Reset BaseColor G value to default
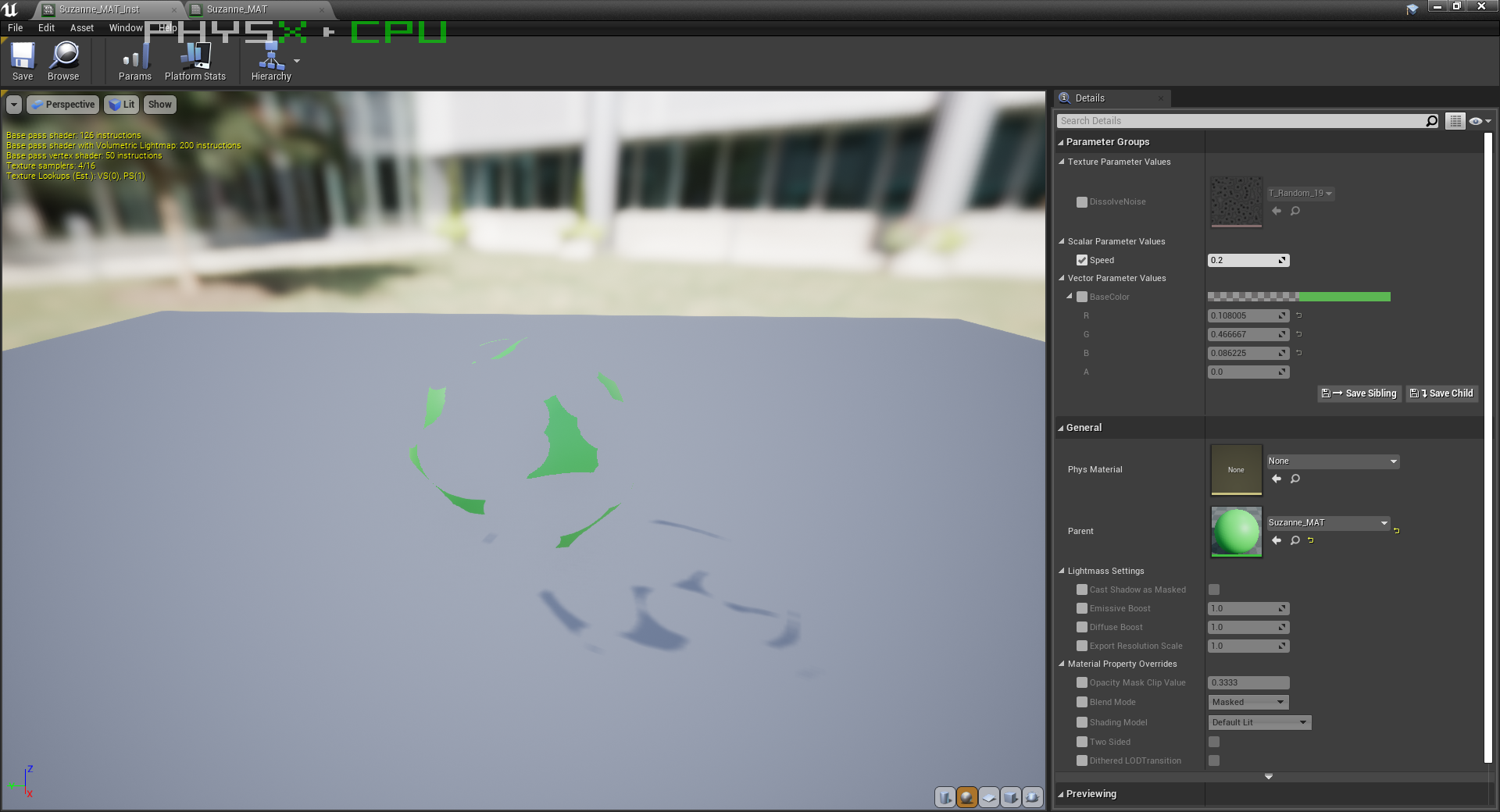1500x812 pixels. (x=1299, y=334)
